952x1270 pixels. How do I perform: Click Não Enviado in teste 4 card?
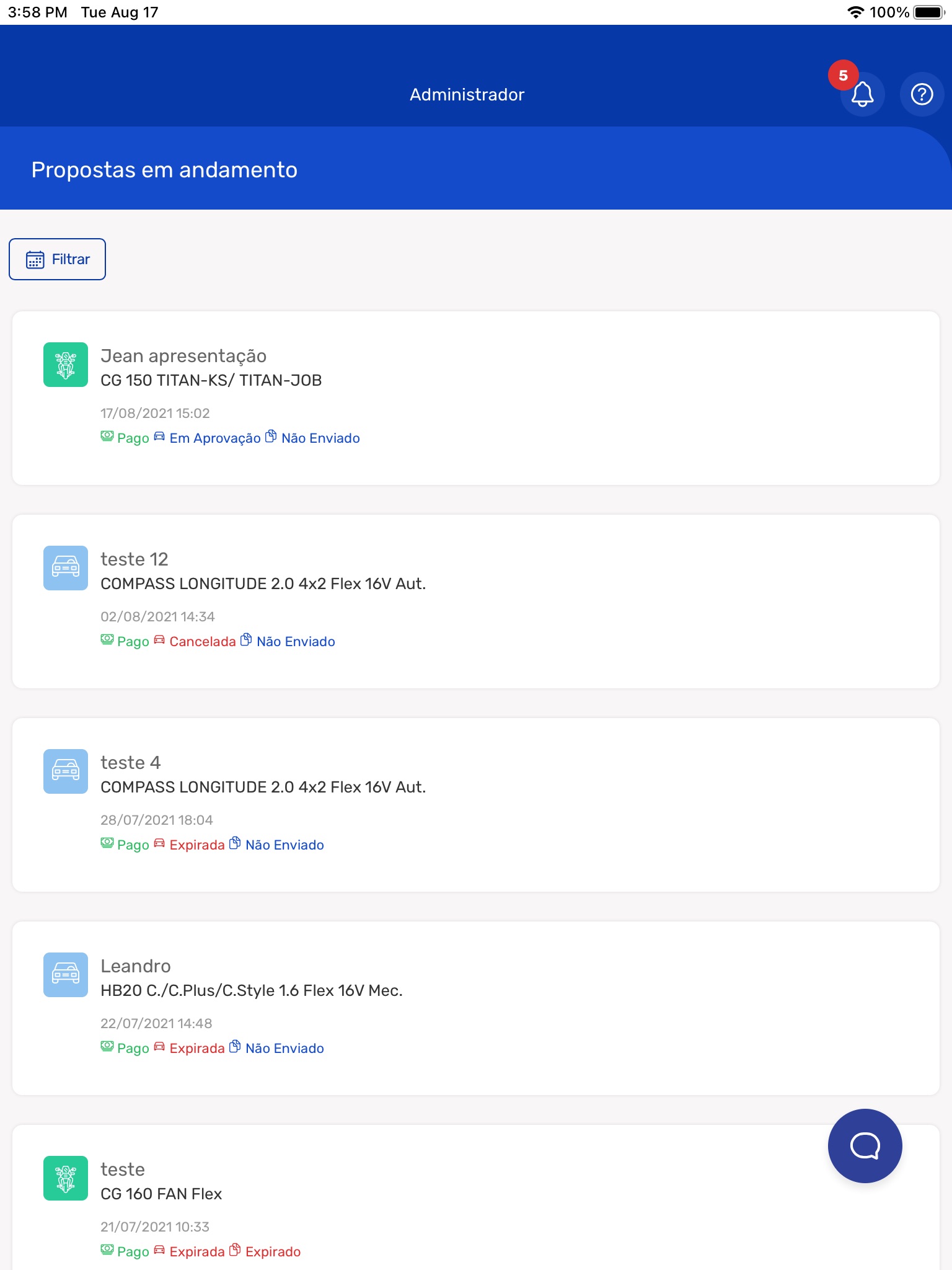(284, 845)
